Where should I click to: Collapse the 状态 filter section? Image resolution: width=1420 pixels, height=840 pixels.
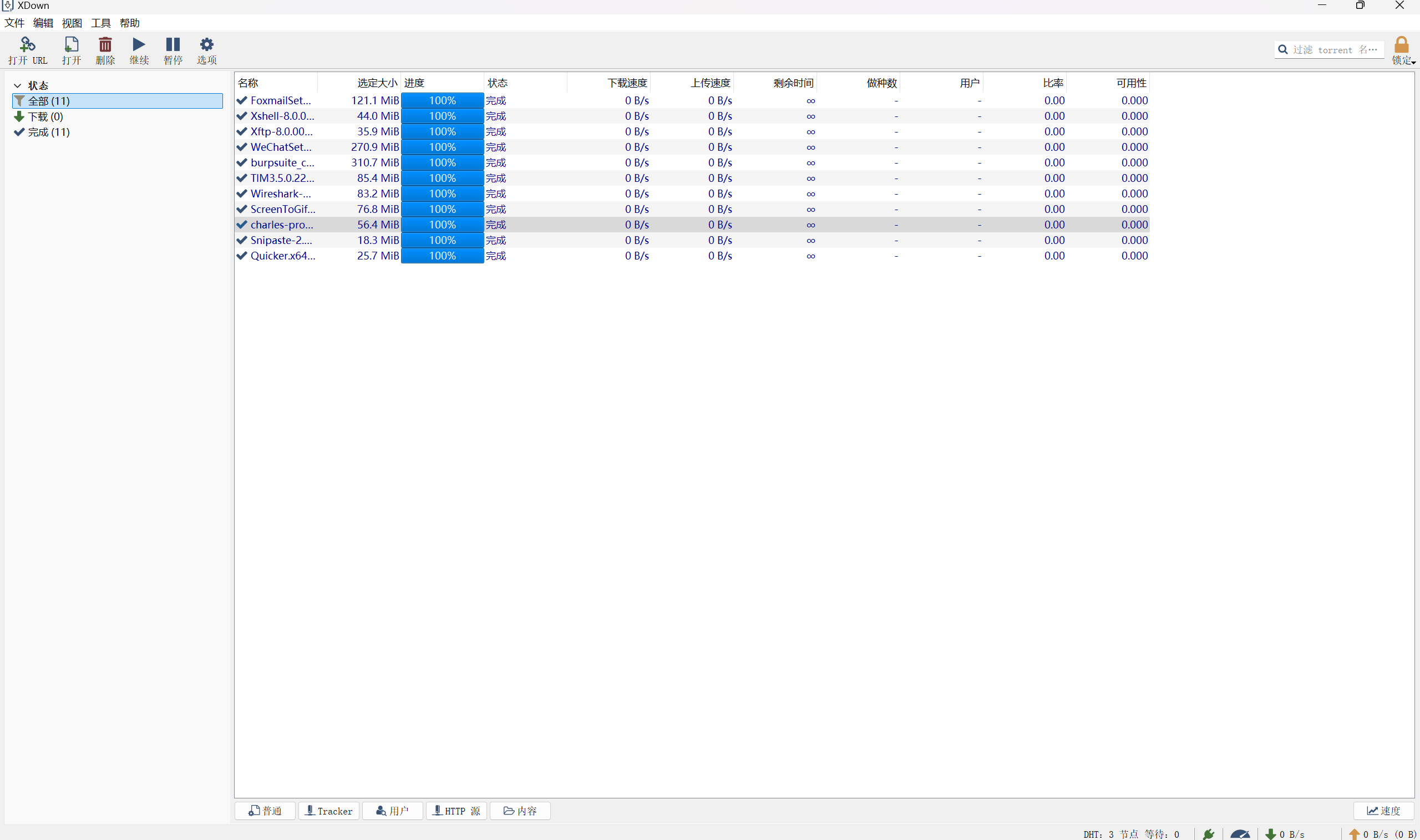pos(18,86)
